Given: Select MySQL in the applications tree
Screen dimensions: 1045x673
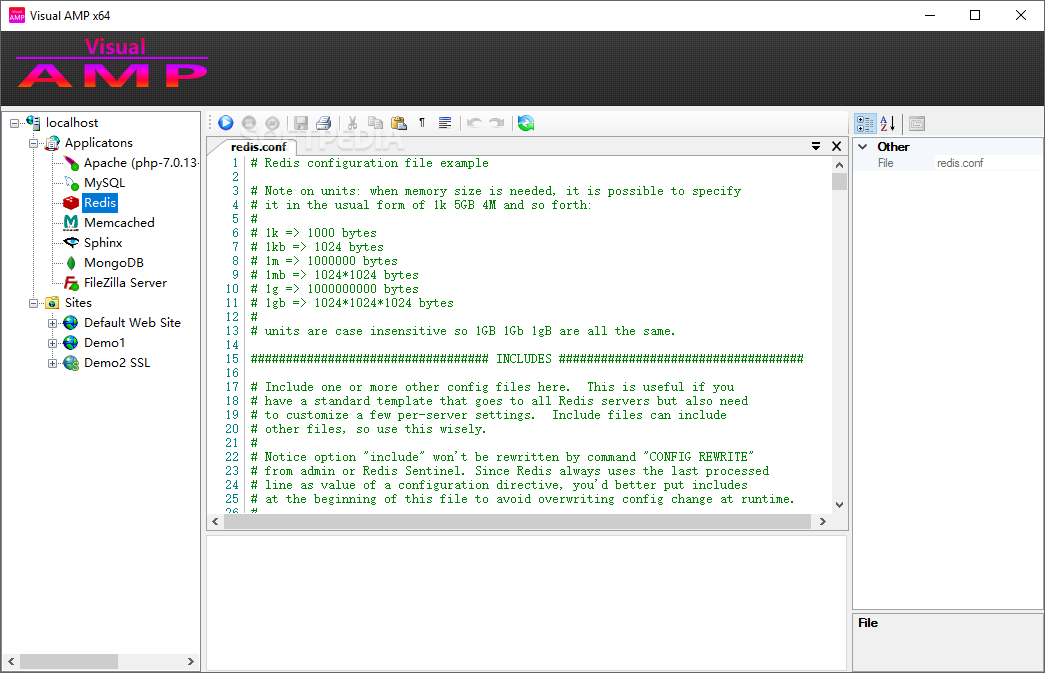Looking at the screenshot, I should click(104, 183).
